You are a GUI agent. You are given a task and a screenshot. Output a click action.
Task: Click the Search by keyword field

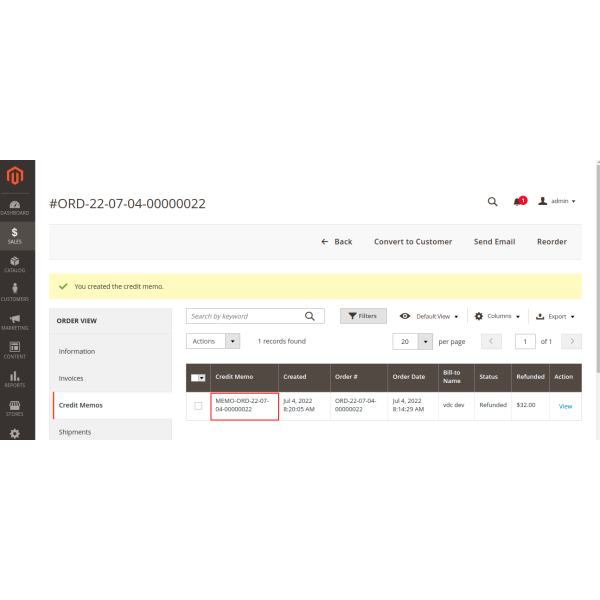pyautogui.click(x=246, y=316)
